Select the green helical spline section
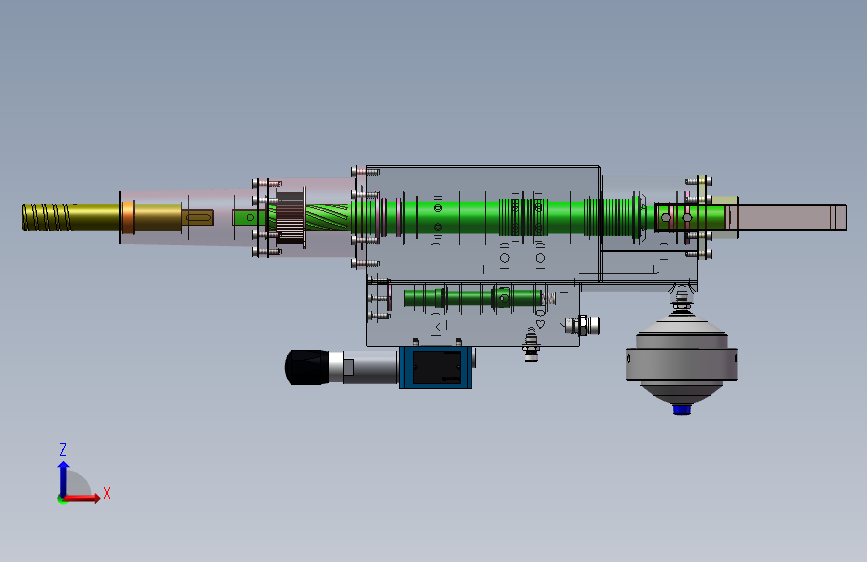This screenshot has width=867, height=562. pyautogui.click(x=327, y=217)
